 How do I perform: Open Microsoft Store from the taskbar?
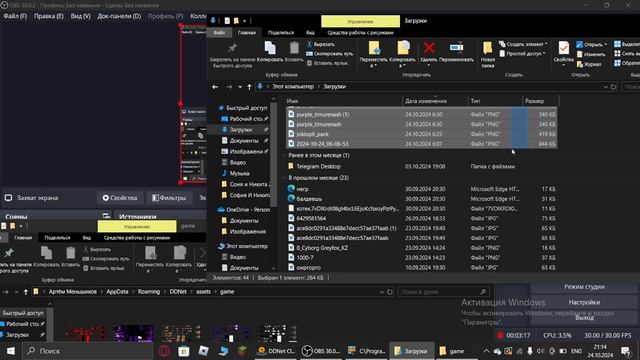tap(184, 351)
